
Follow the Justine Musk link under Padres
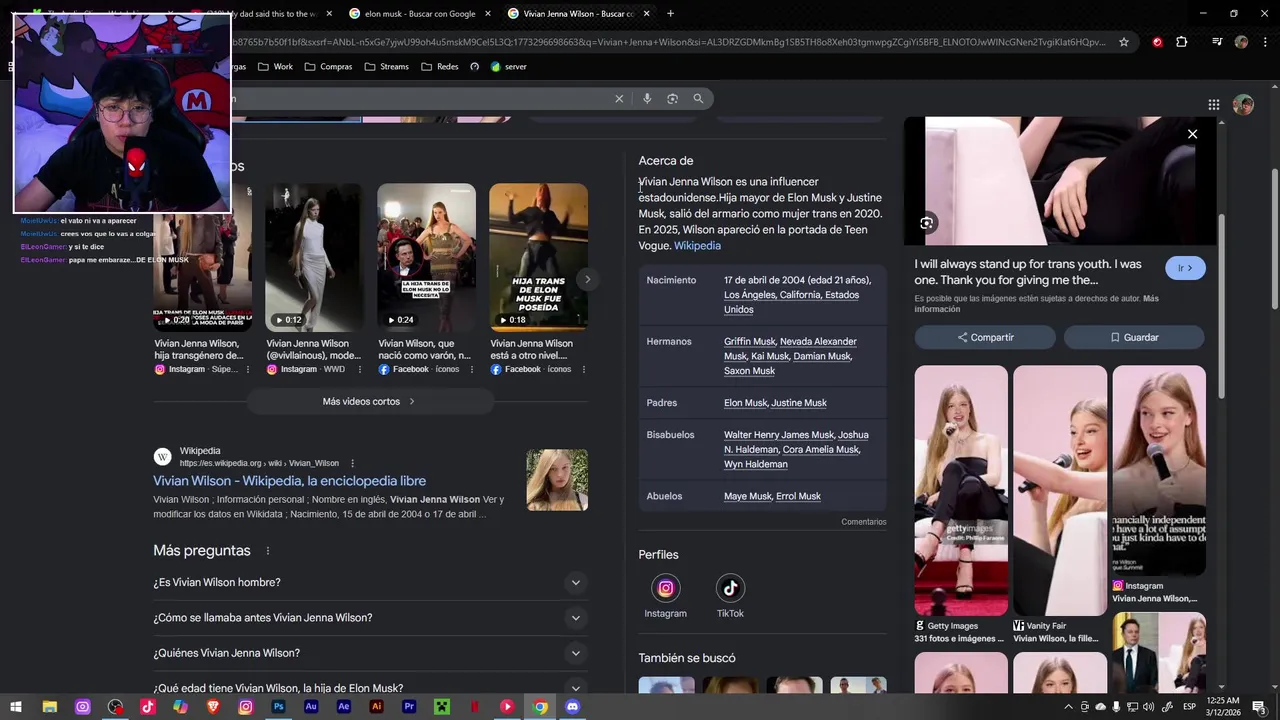tap(799, 403)
